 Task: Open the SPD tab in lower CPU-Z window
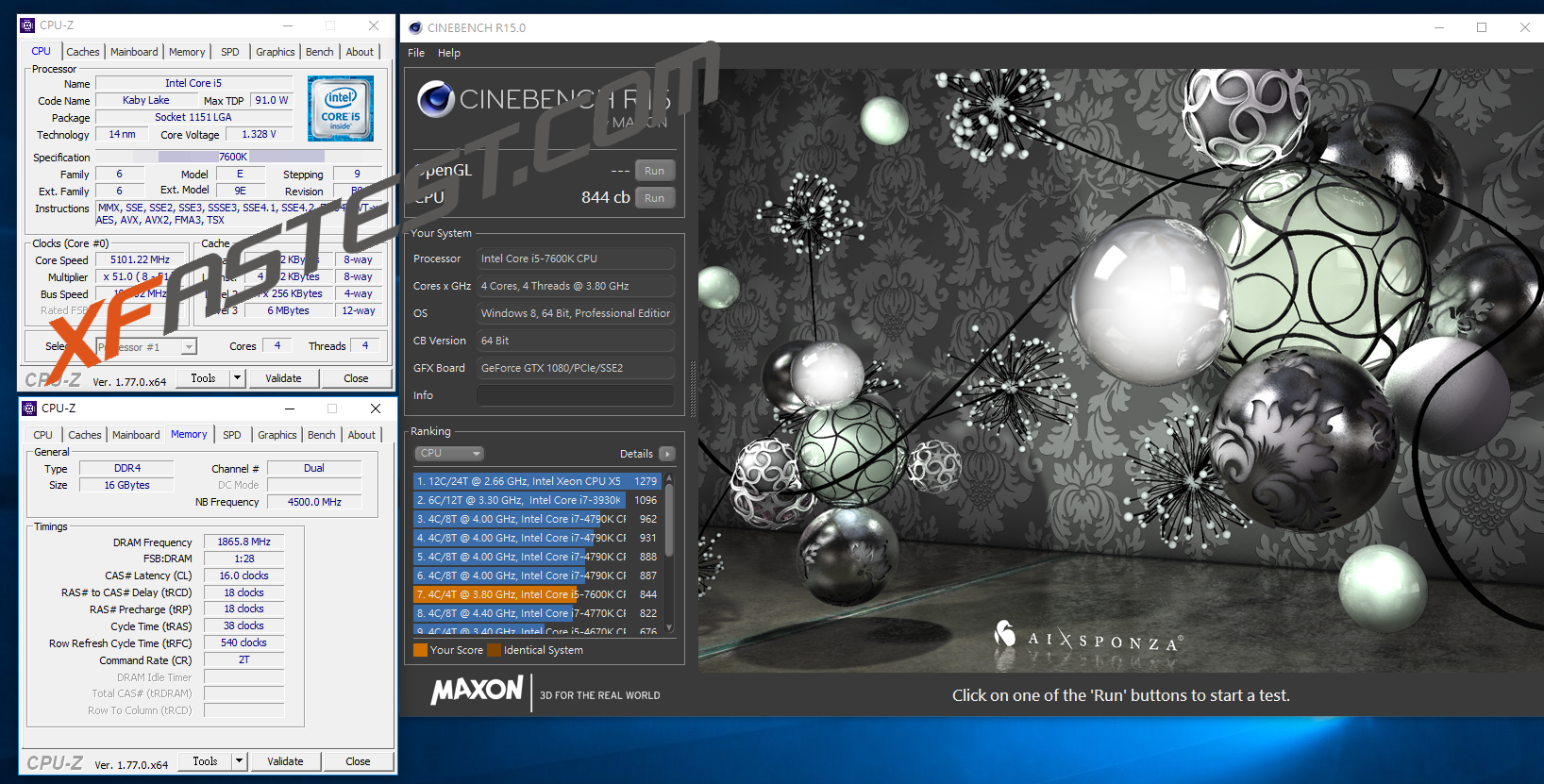click(232, 435)
